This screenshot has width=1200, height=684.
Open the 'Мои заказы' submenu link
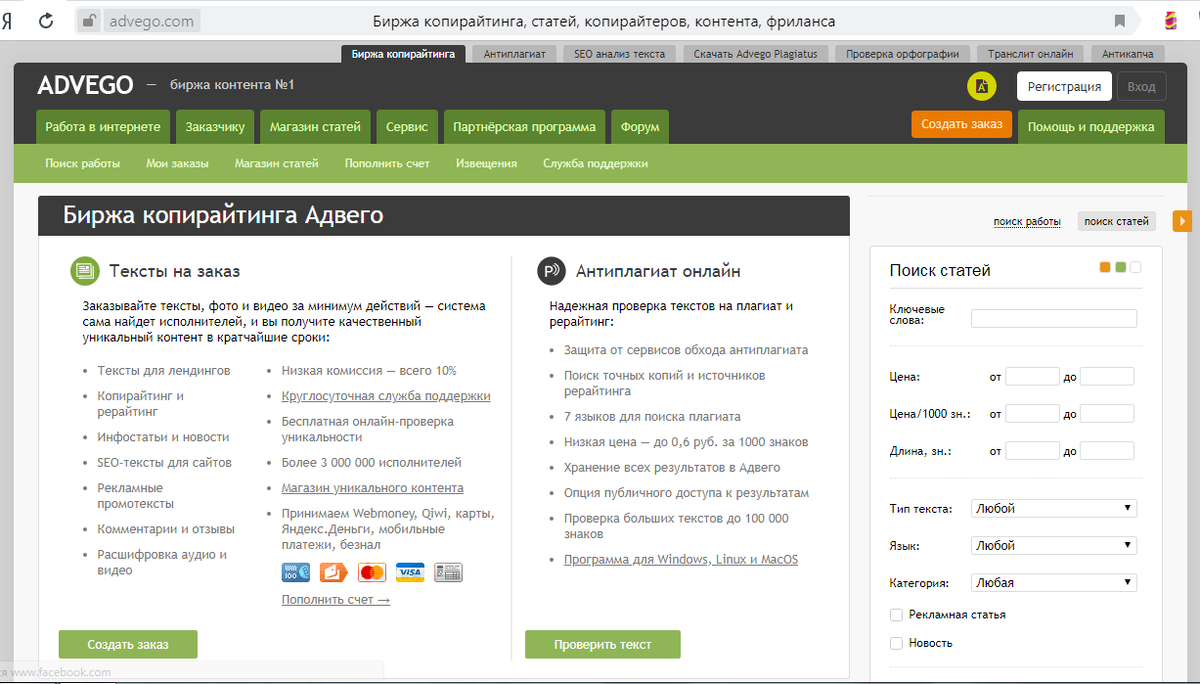click(x=177, y=163)
